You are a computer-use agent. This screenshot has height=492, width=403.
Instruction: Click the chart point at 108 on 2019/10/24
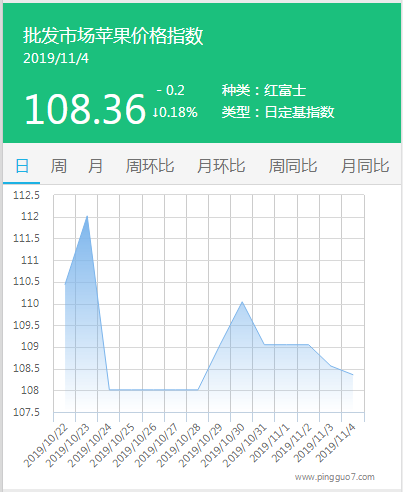[x=109, y=390]
